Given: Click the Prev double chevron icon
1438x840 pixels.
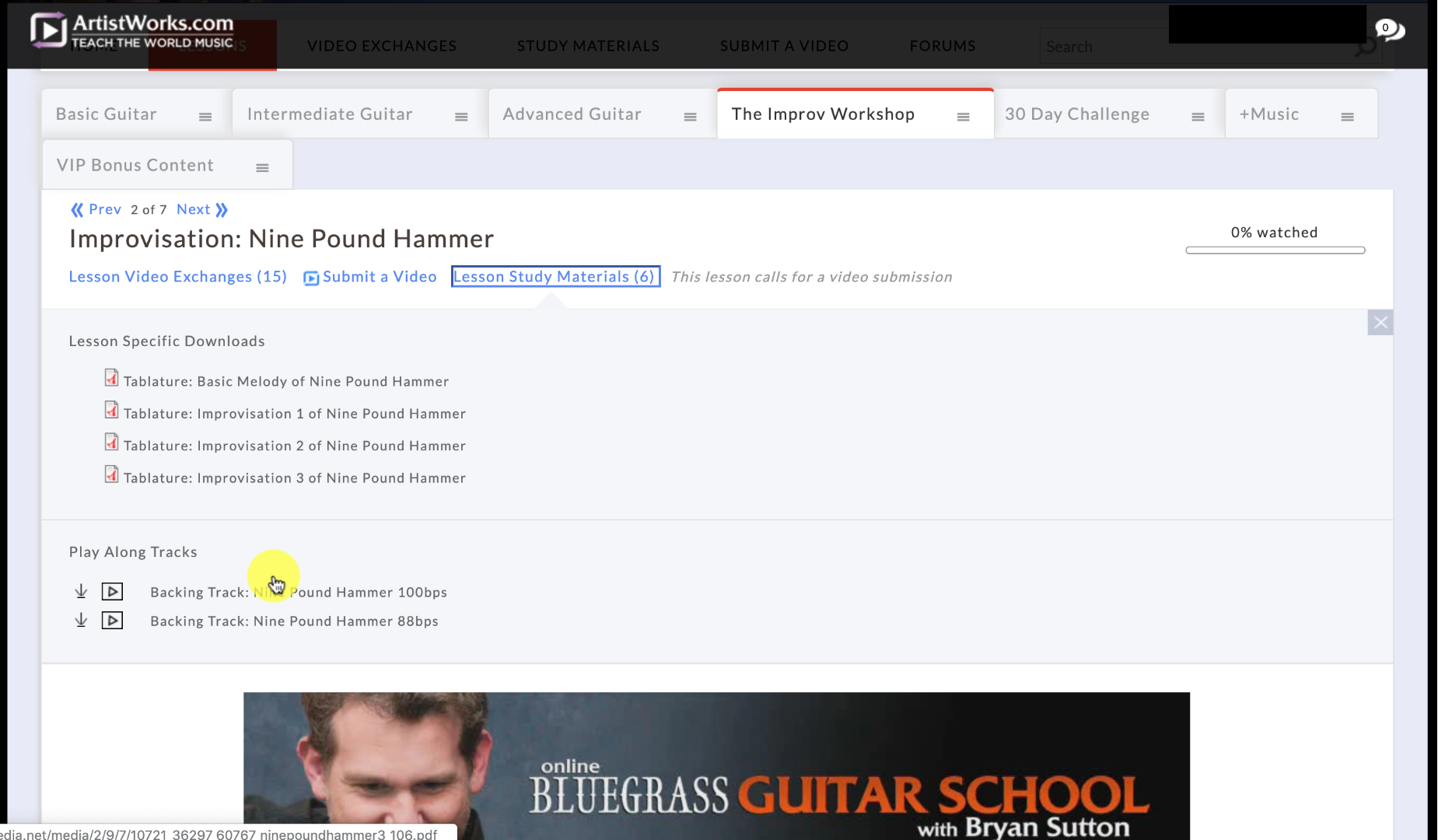Looking at the screenshot, I should 77,210.
